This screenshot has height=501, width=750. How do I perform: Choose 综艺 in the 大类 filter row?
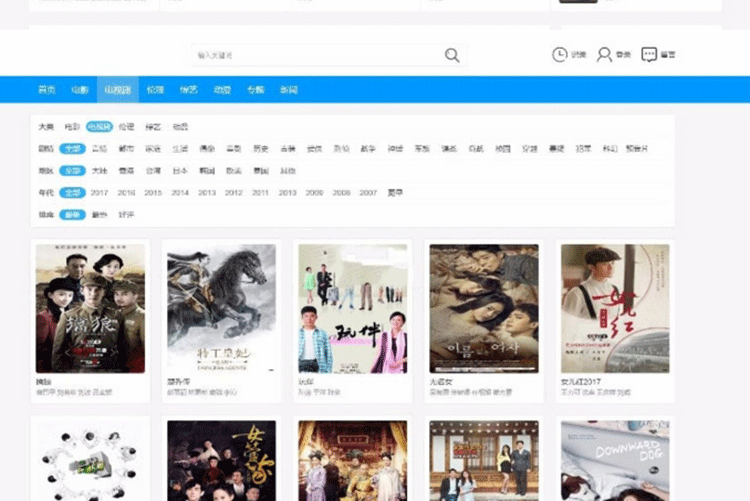[x=153, y=127]
